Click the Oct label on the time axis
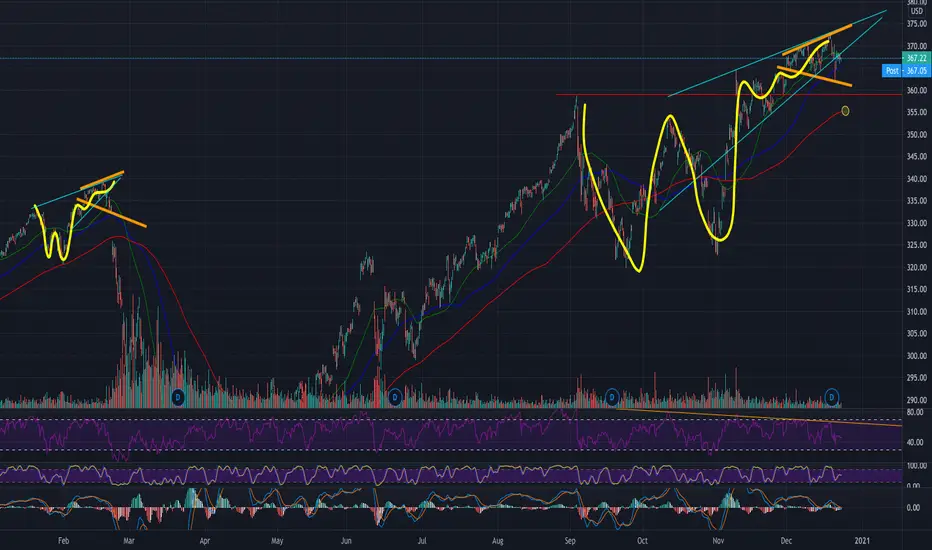Screen dimensions: 932x550 coord(642,540)
